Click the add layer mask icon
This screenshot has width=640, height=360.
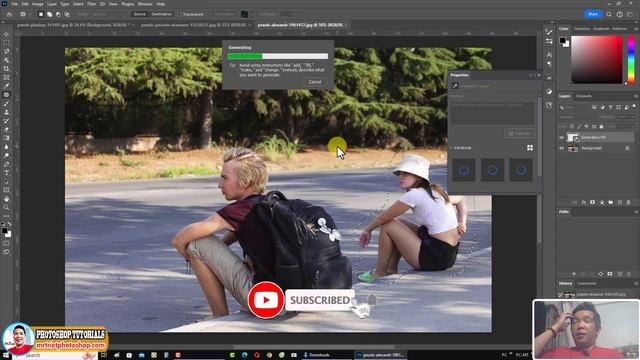592,202
